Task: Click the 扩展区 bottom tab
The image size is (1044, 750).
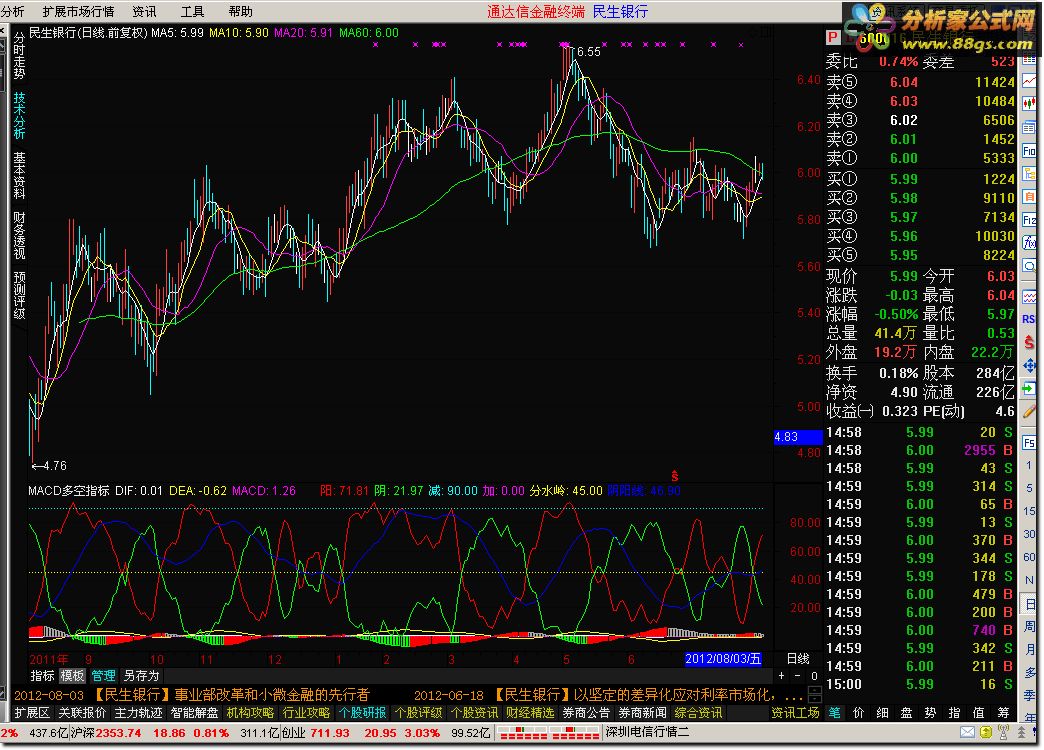Action: click(x=32, y=713)
